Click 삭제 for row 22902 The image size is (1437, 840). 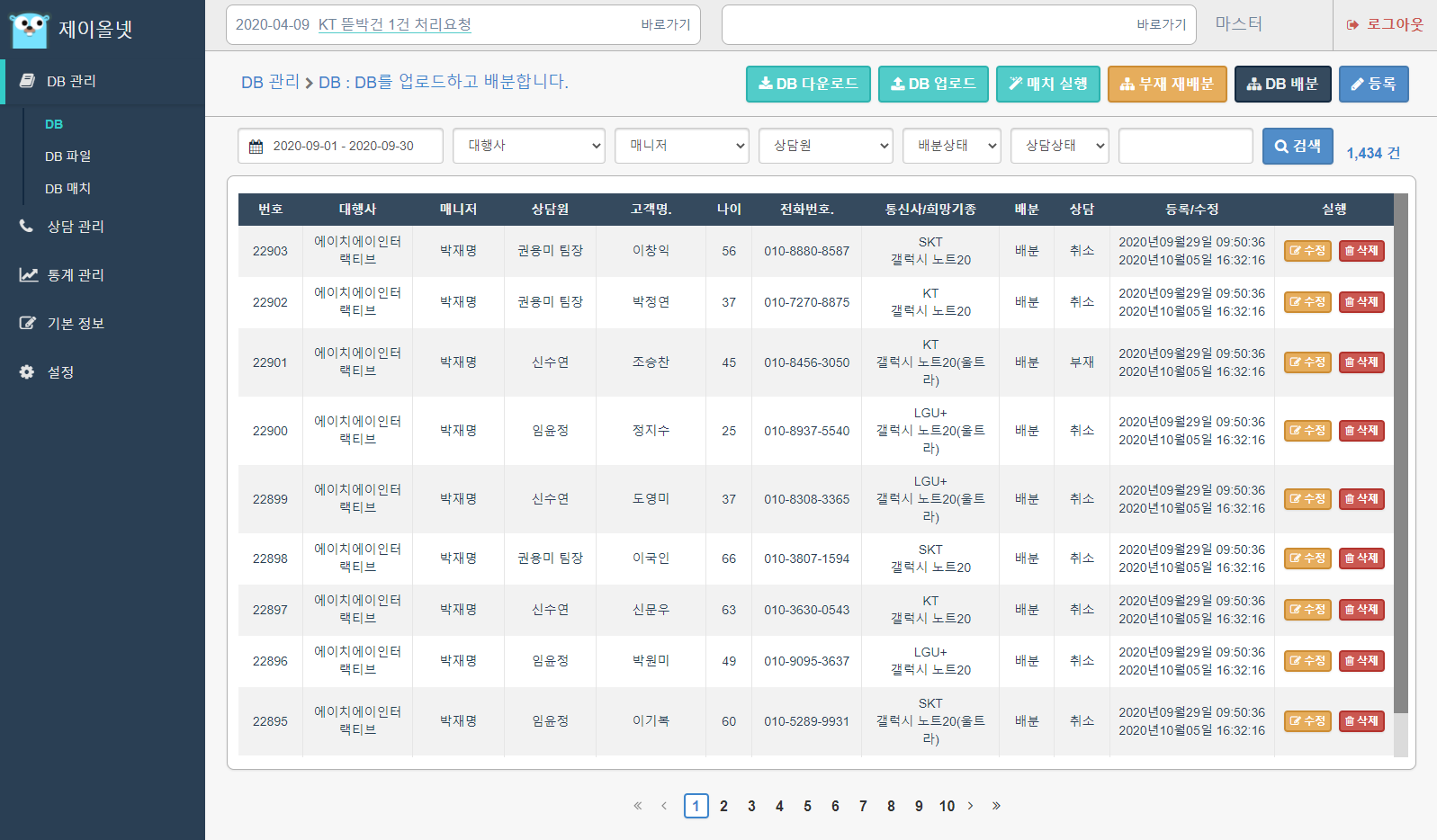pos(1361,302)
